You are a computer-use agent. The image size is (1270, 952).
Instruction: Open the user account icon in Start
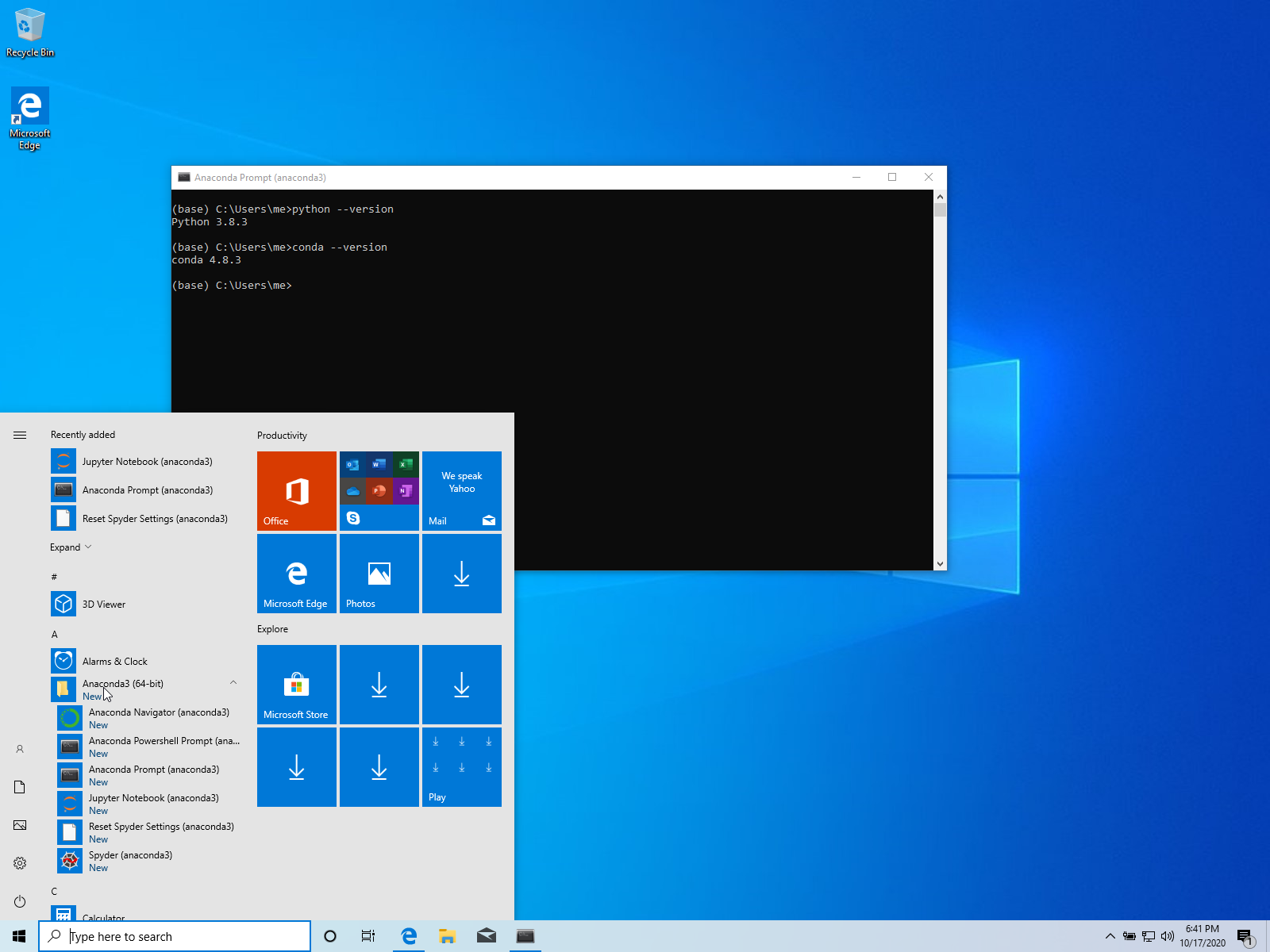[20, 749]
